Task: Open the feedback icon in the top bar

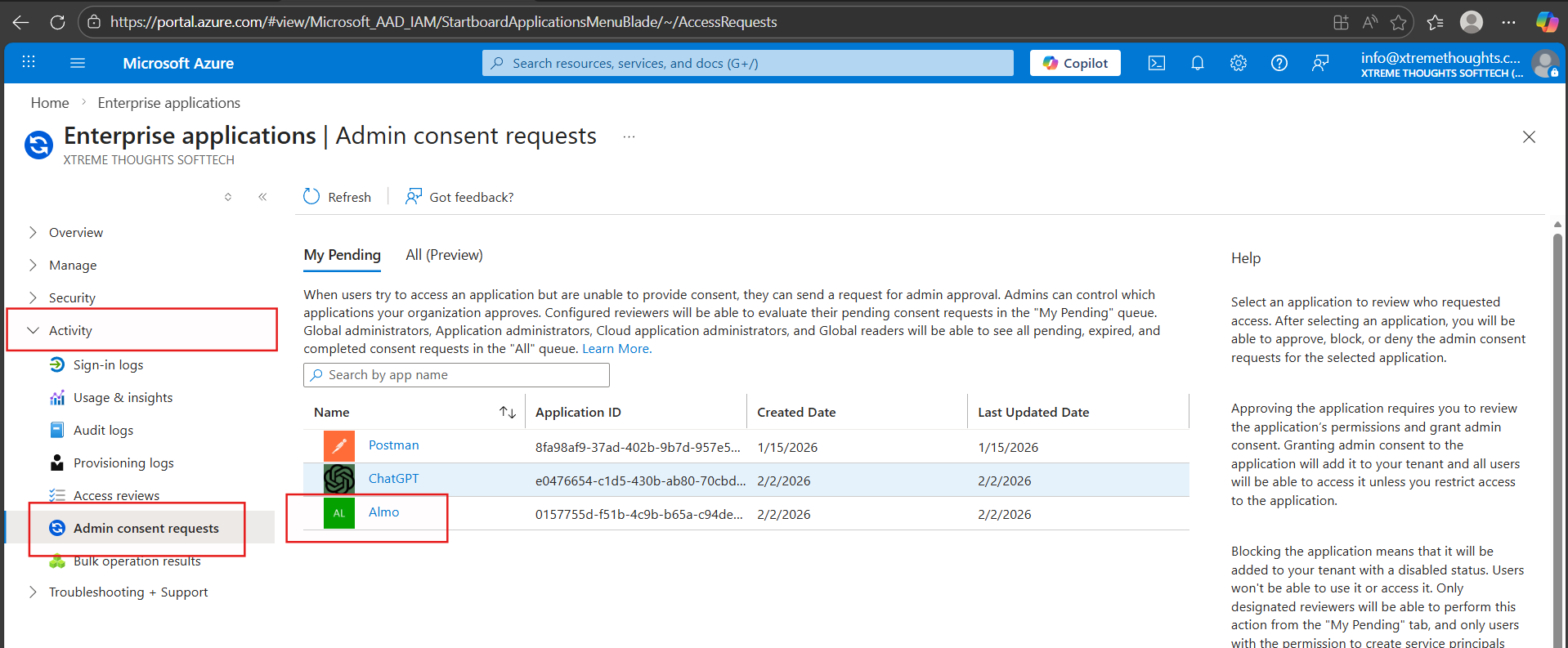Action: (x=1320, y=63)
